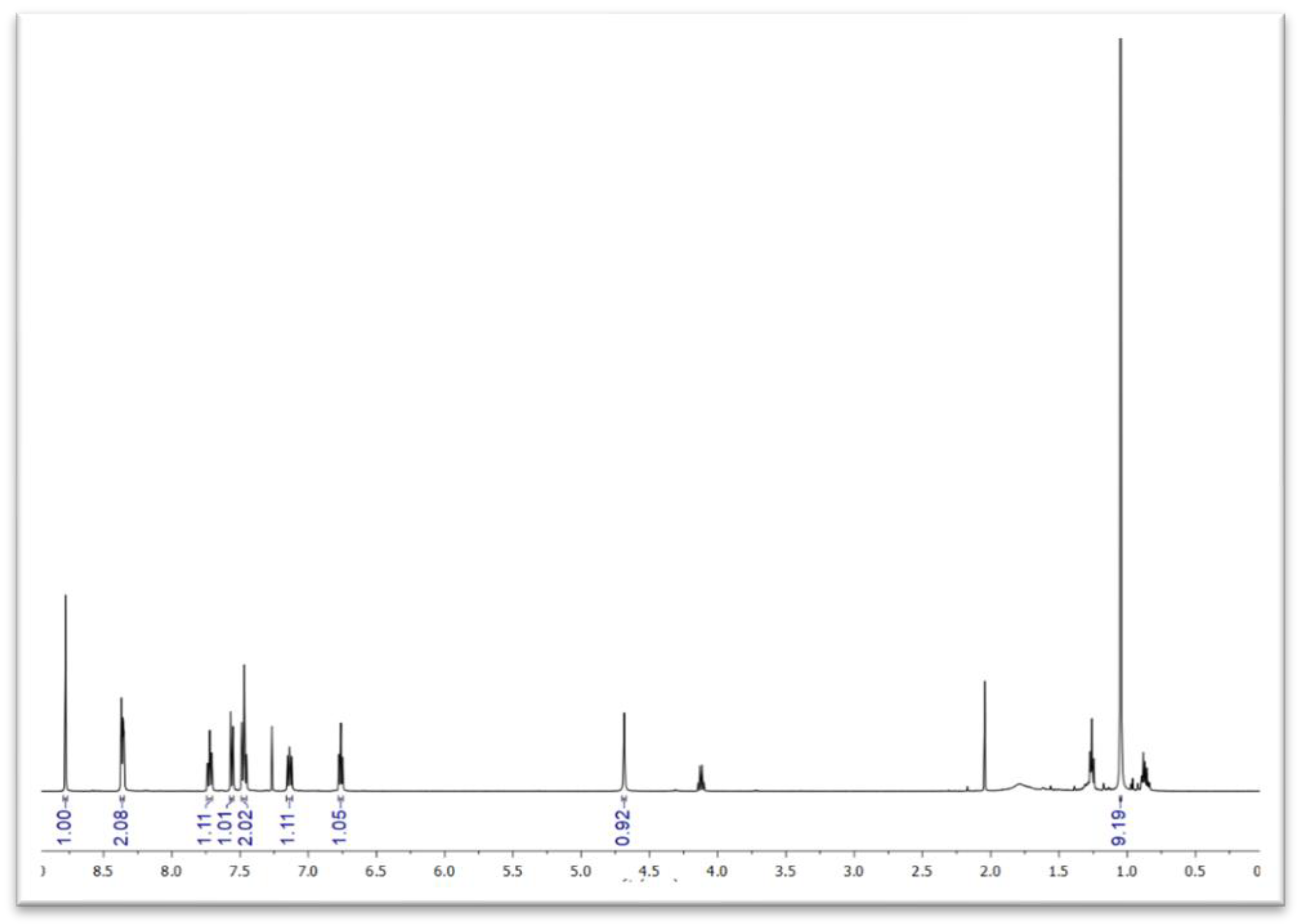Click the 8.5 axis tick label
1305x924 pixels.
click(103, 871)
